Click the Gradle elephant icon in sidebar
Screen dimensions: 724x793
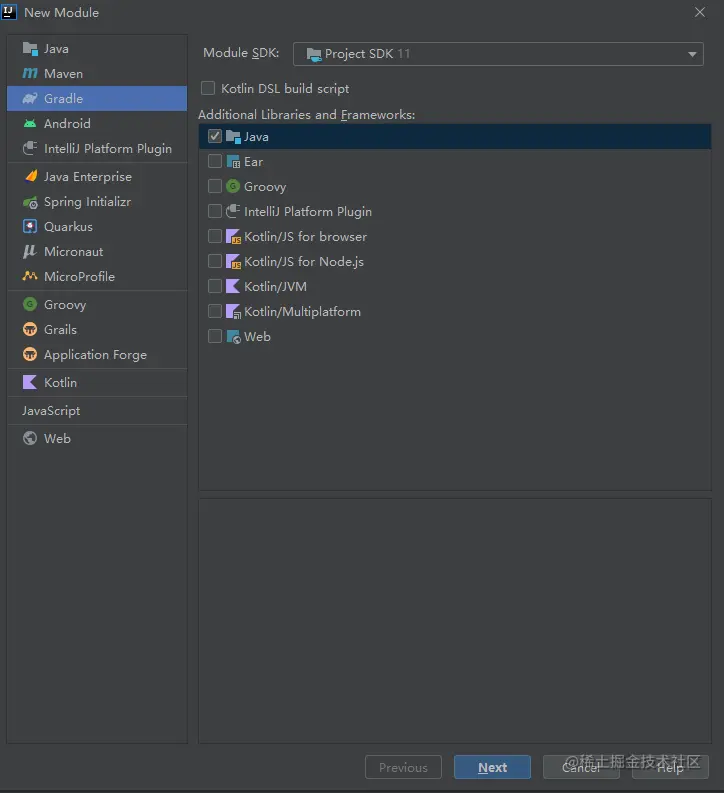(x=30, y=99)
